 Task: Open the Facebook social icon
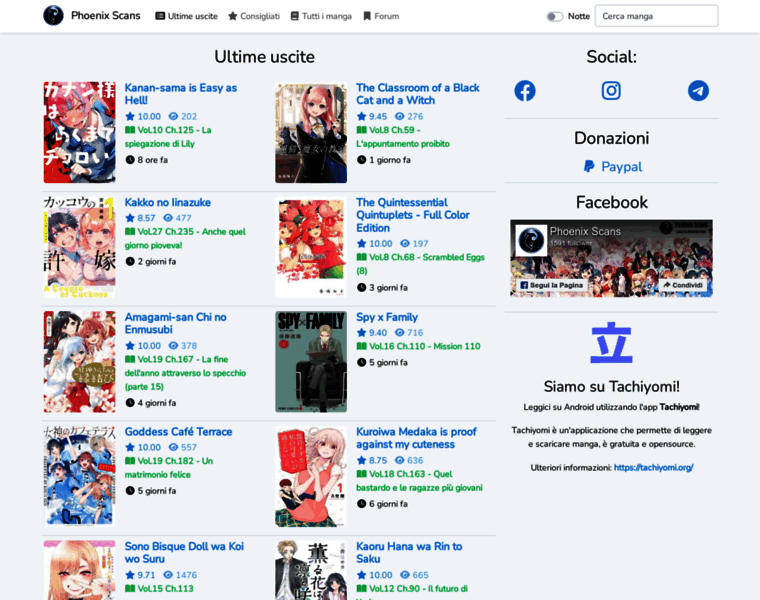tap(525, 91)
